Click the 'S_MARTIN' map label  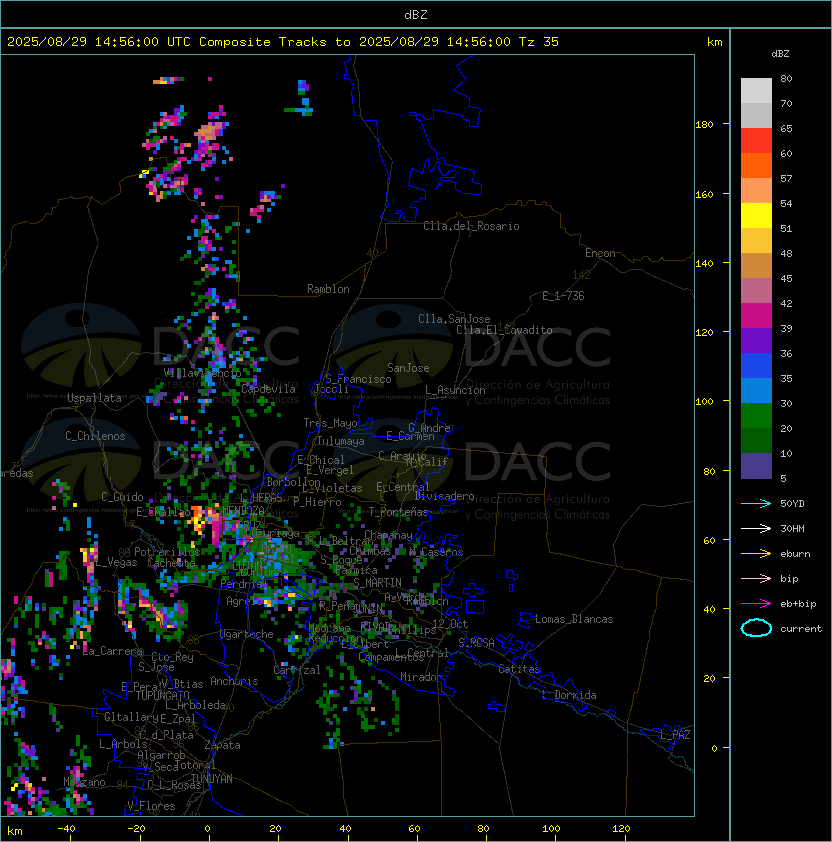(377, 582)
